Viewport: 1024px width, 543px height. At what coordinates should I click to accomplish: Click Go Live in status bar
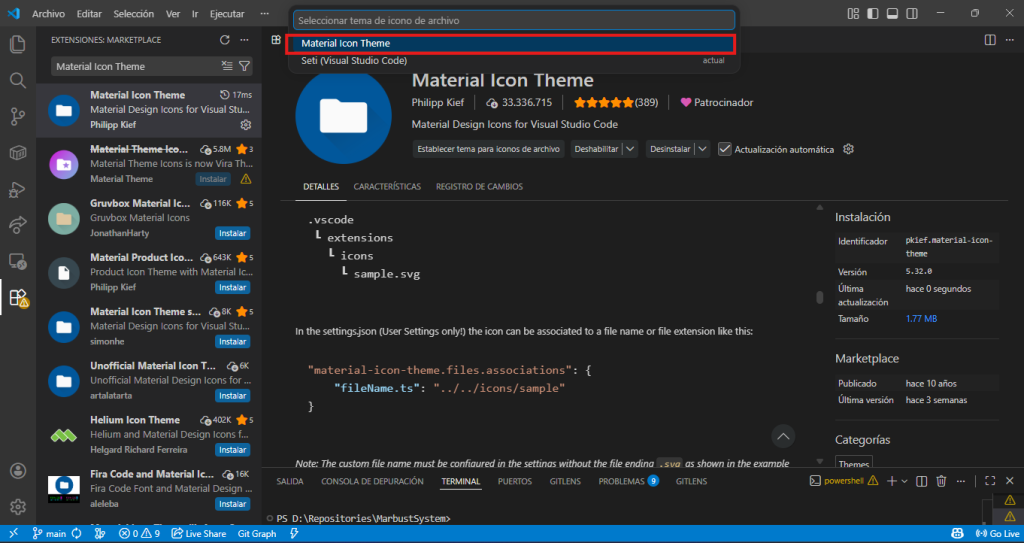tap(996, 533)
